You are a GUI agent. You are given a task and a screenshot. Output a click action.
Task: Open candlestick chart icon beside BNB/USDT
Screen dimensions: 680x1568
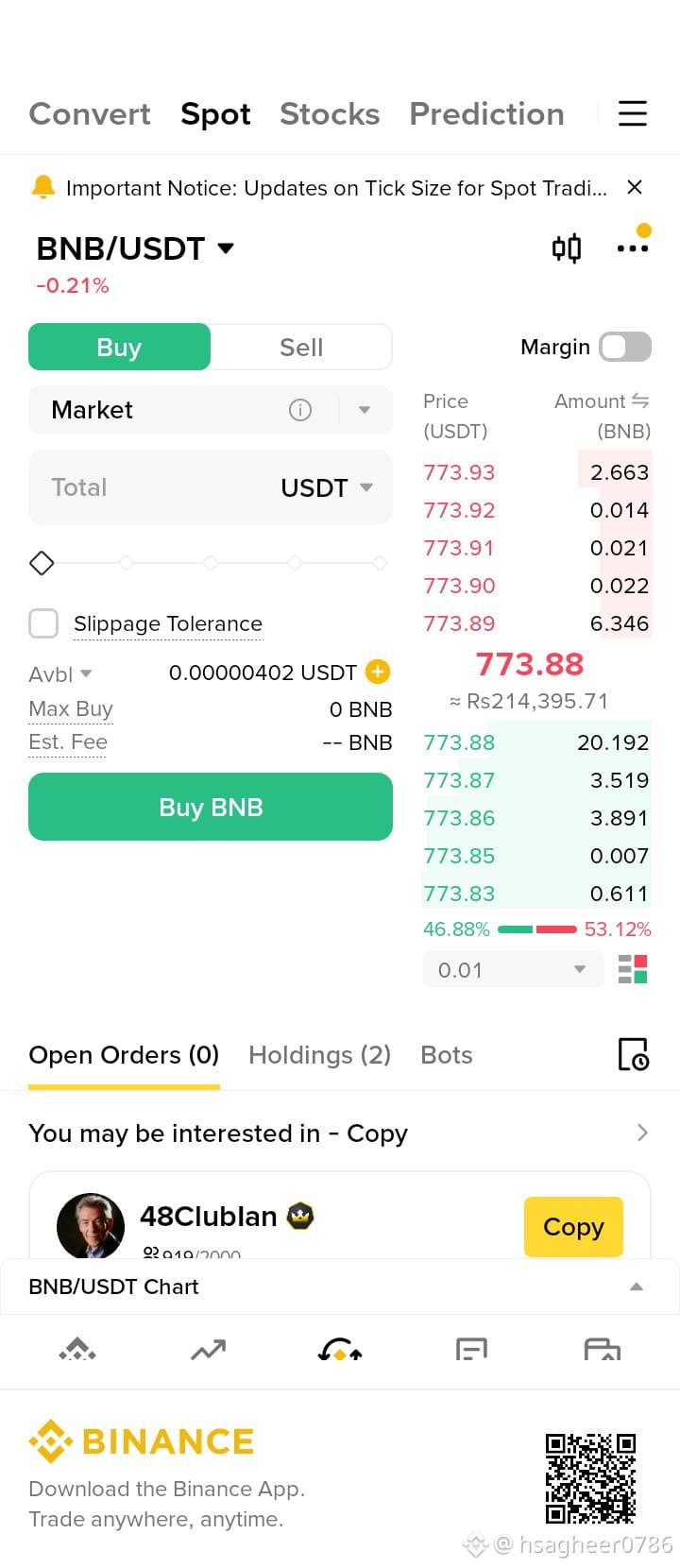[567, 248]
